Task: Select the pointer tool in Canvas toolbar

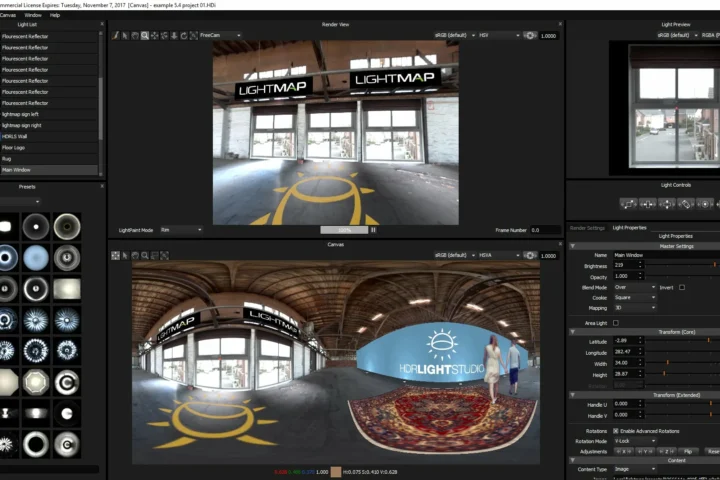Action: click(125, 255)
